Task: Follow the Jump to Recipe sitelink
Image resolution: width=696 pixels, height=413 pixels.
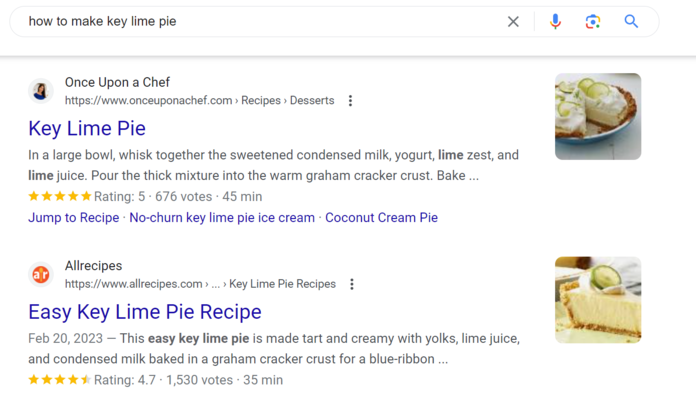Action: (73, 217)
